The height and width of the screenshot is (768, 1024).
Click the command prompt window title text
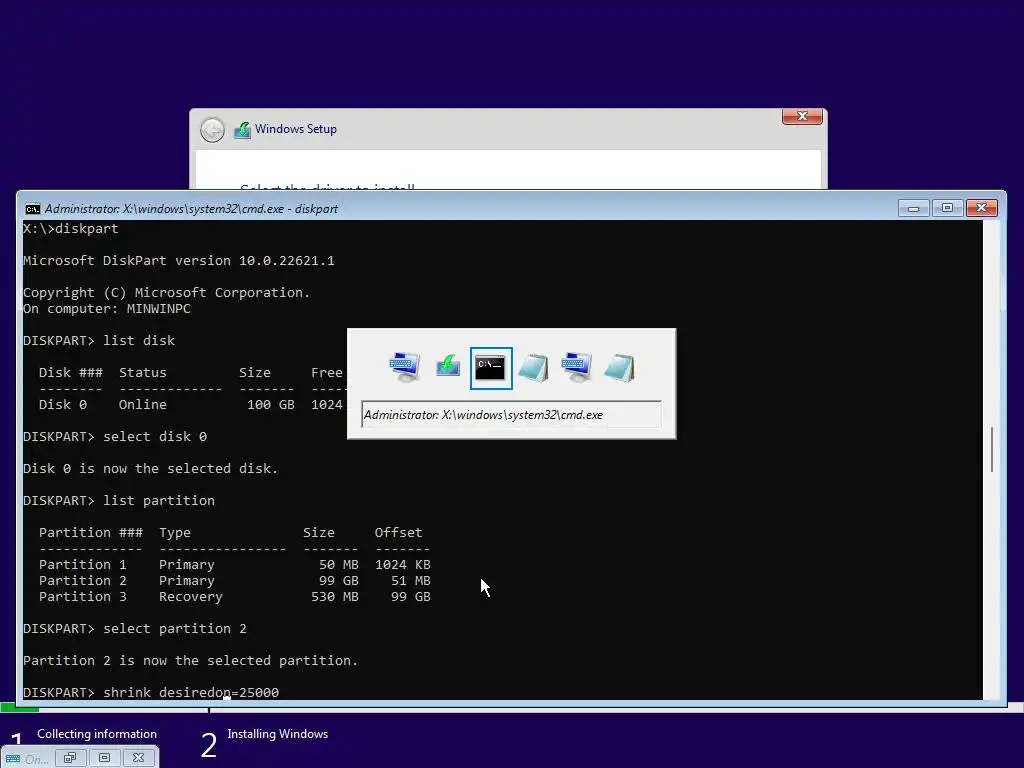tap(191, 209)
